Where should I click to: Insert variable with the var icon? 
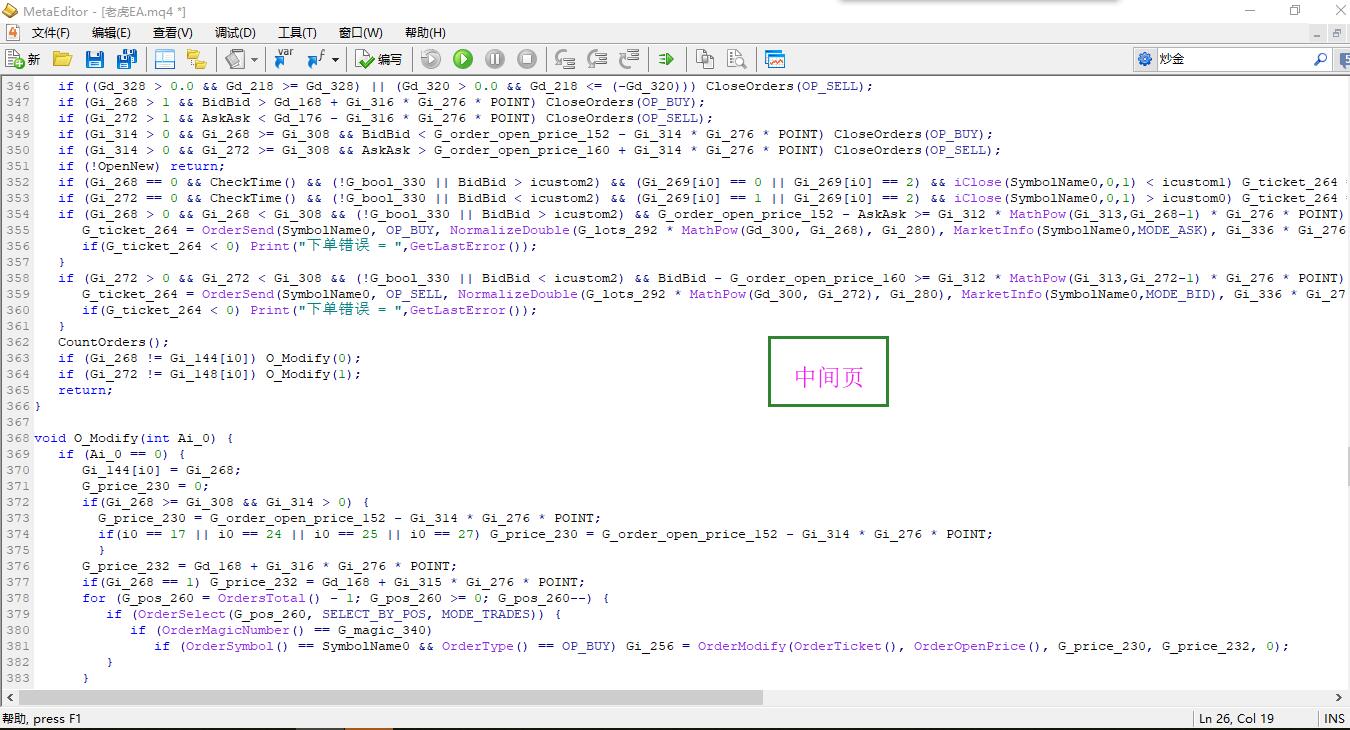[x=284, y=59]
